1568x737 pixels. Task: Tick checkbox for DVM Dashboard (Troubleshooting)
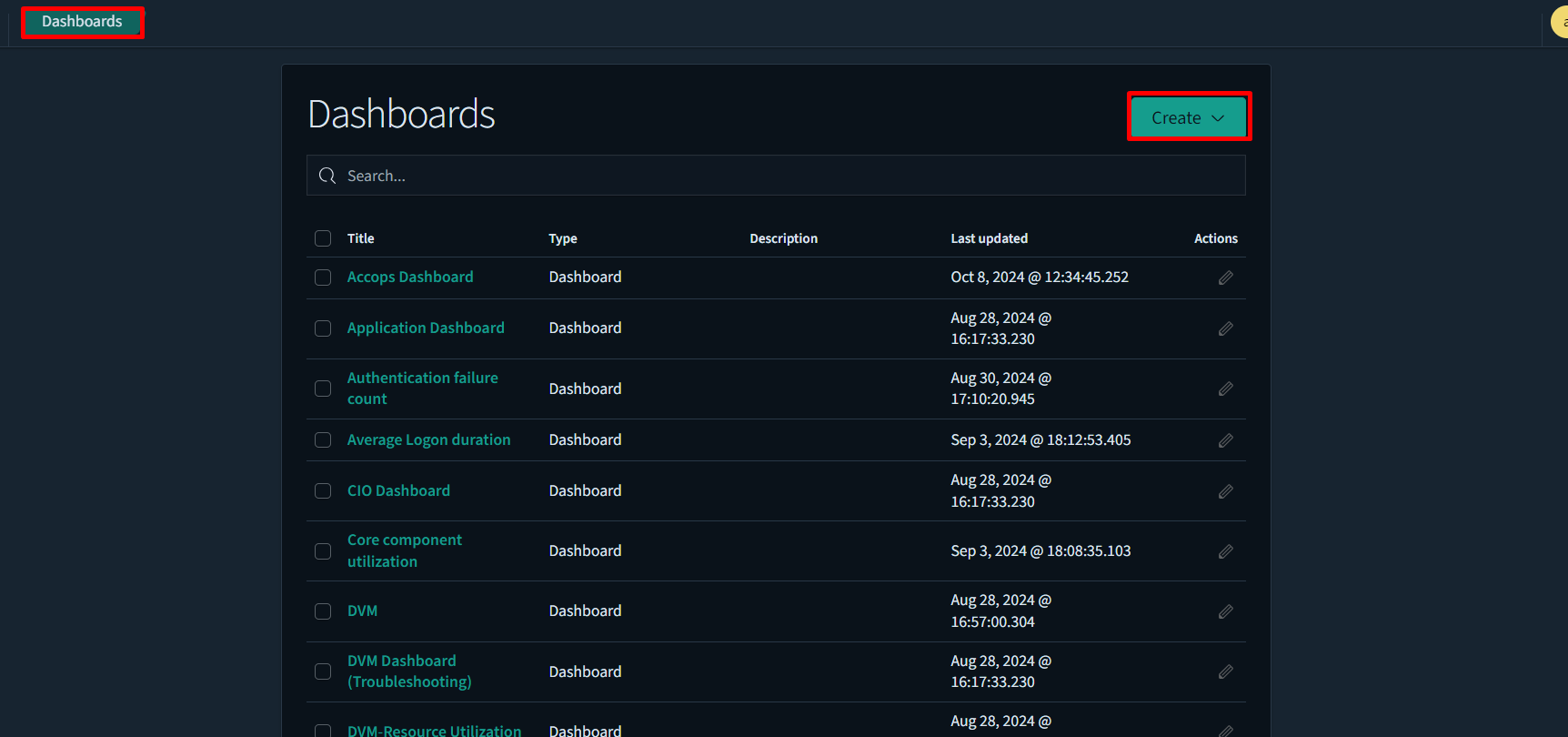click(x=323, y=671)
